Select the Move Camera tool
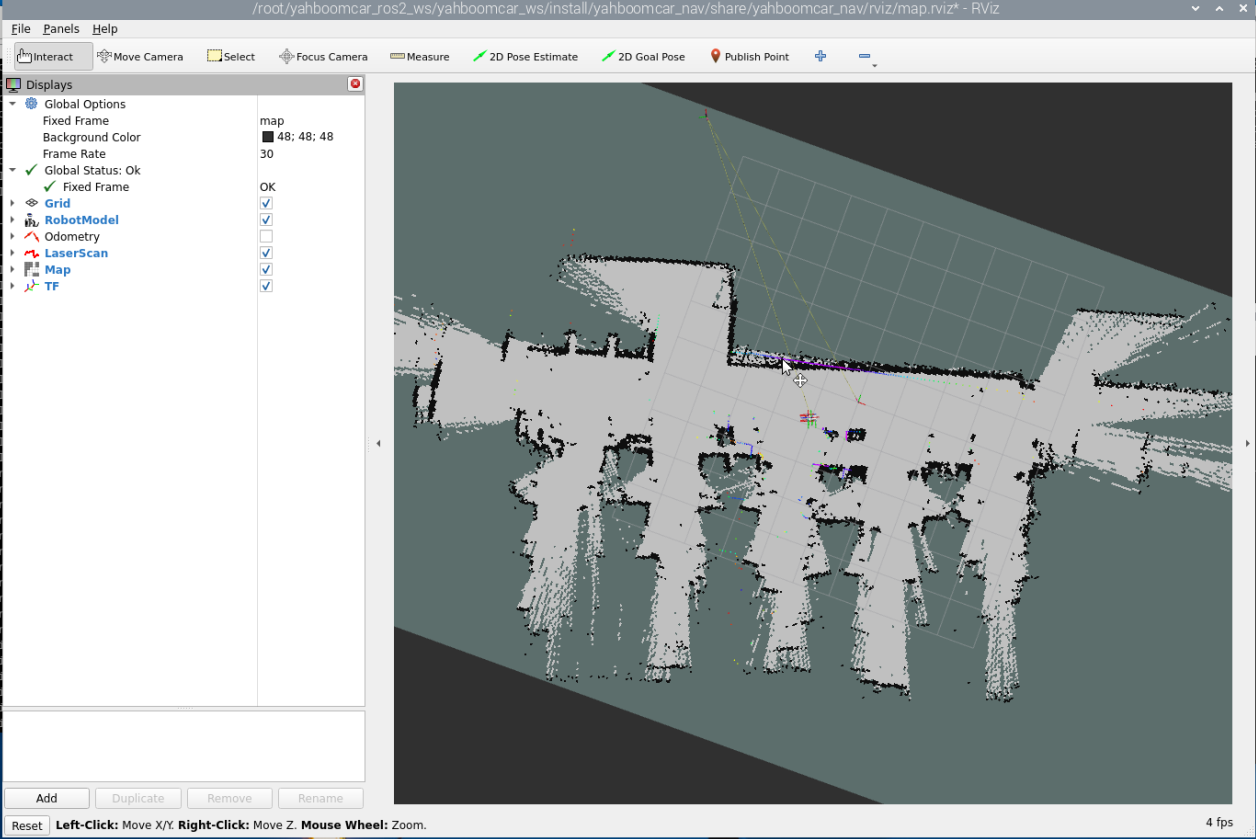This screenshot has height=839, width=1256. click(x=140, y=57)
